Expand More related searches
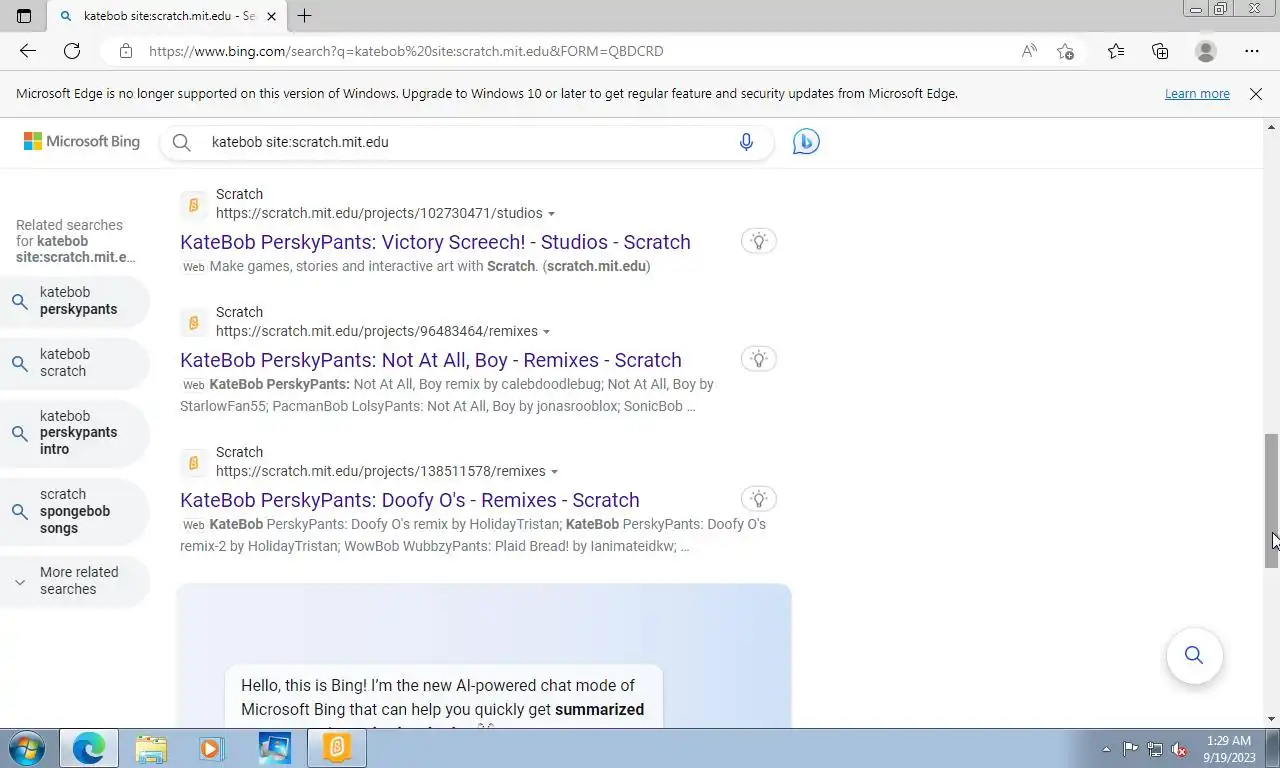The image size is (1280, 768). point(75,581)
